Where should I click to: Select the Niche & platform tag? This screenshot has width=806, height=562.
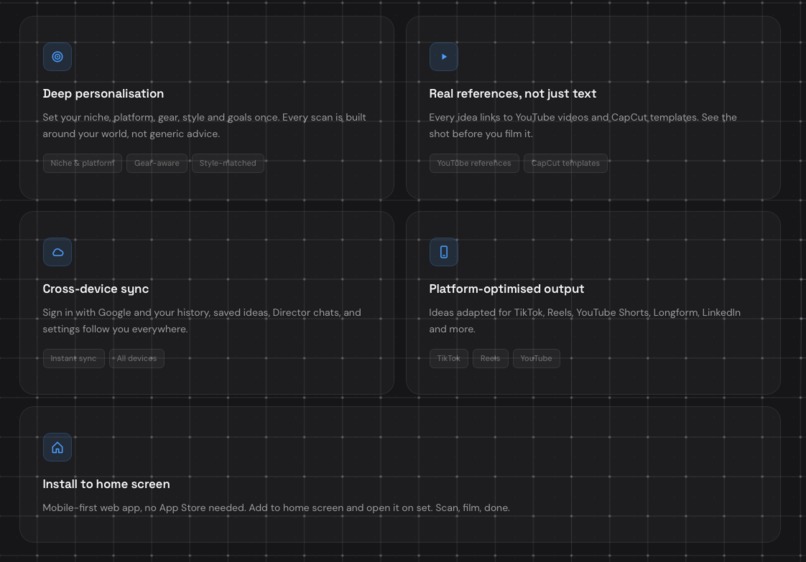[82, 163]
